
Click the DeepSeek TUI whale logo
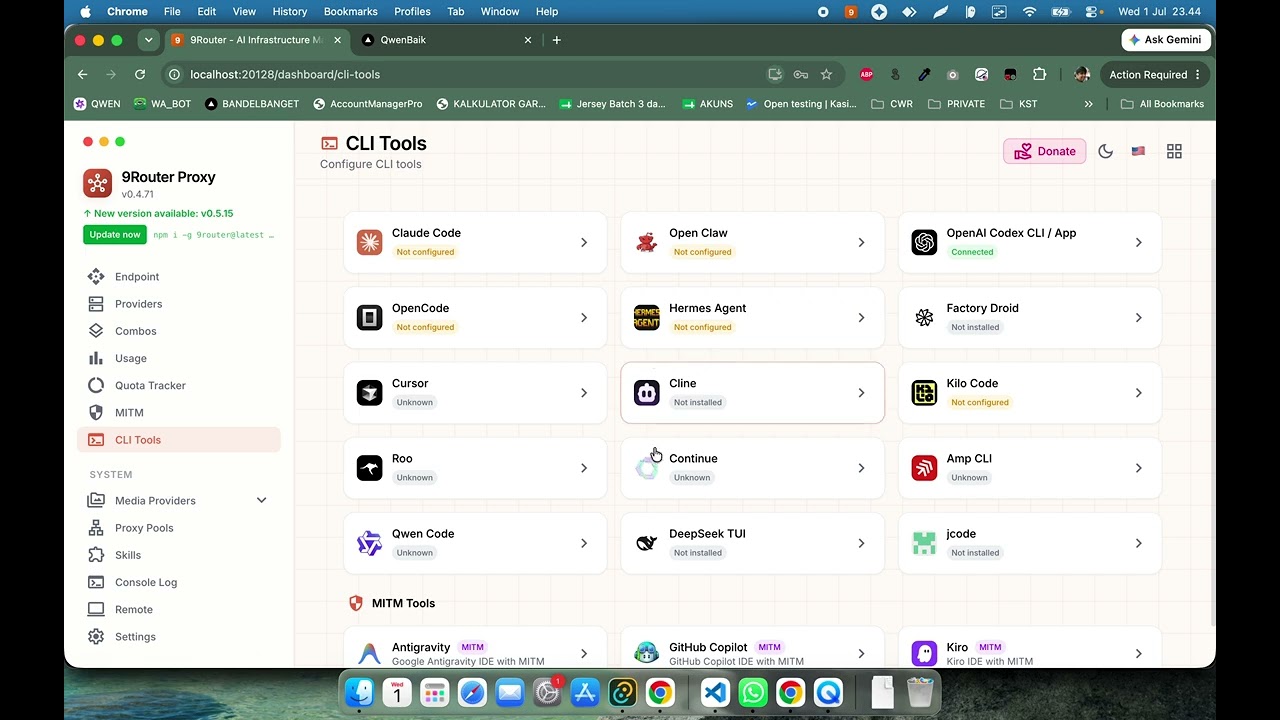[x=647, y=543]
